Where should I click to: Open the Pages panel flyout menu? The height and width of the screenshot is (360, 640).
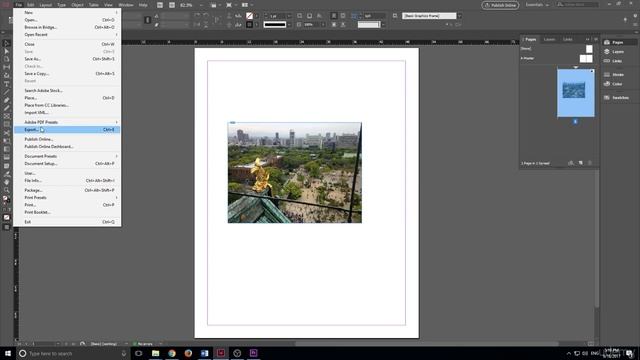pos(596,39)
